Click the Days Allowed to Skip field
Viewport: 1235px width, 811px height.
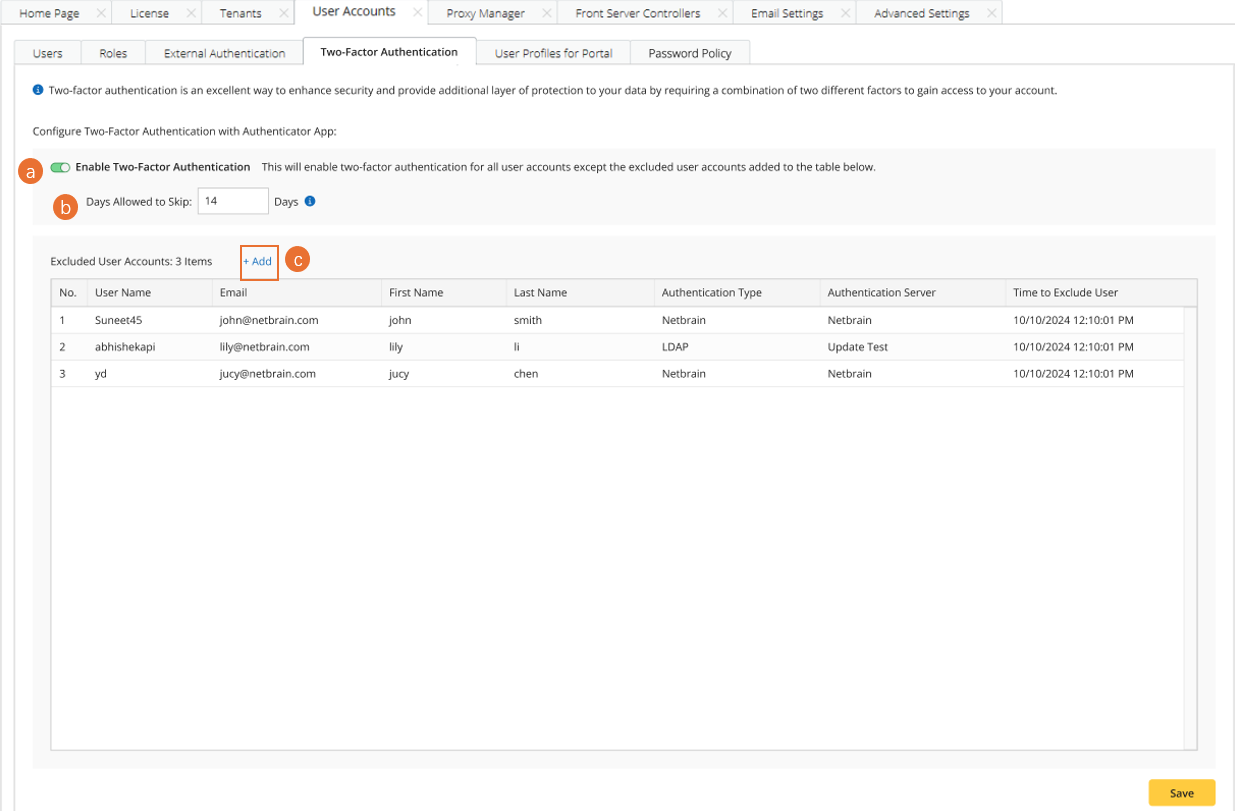click(x=233, y=201)
